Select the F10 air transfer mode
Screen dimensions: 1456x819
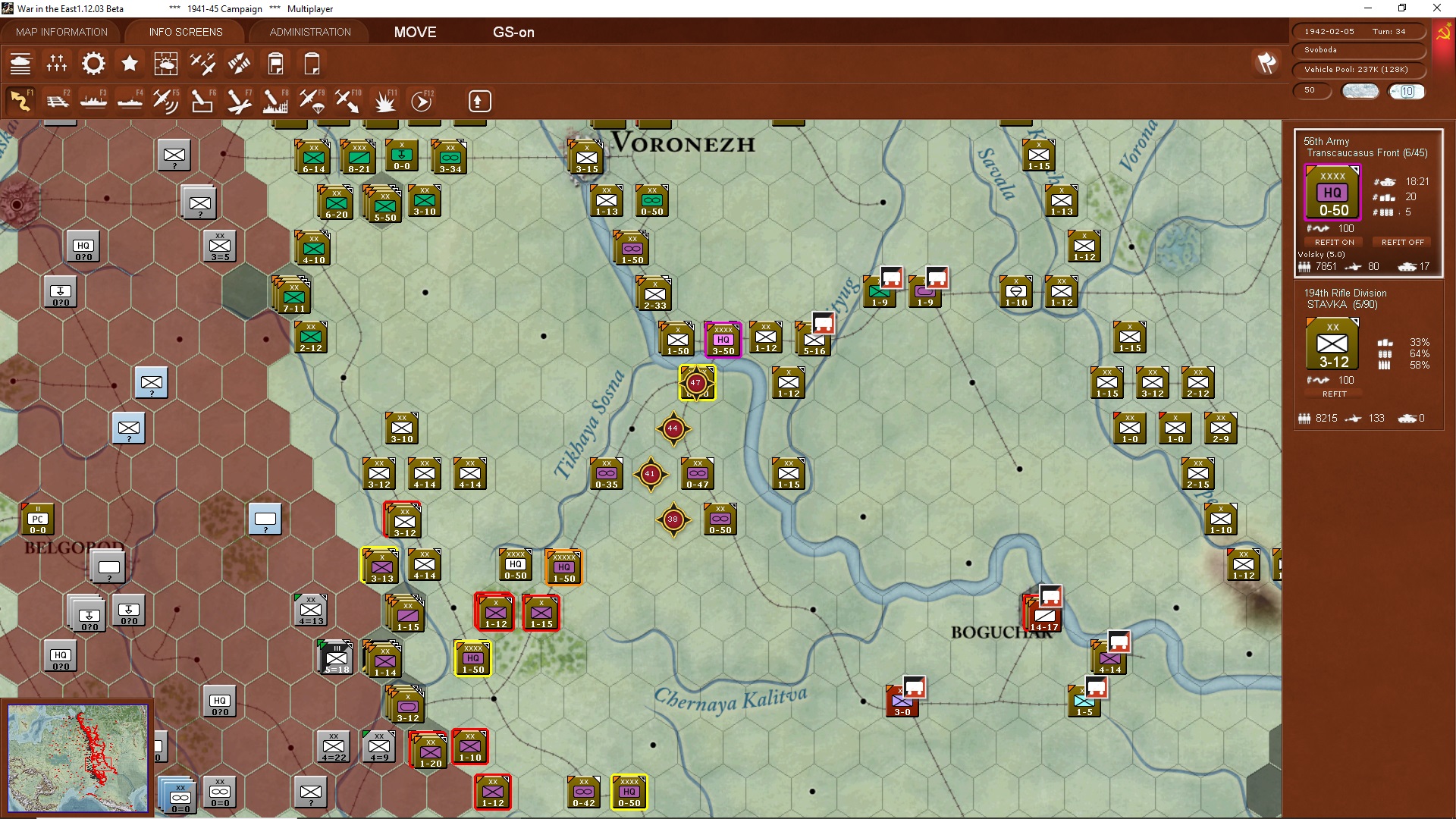point(348,101)
